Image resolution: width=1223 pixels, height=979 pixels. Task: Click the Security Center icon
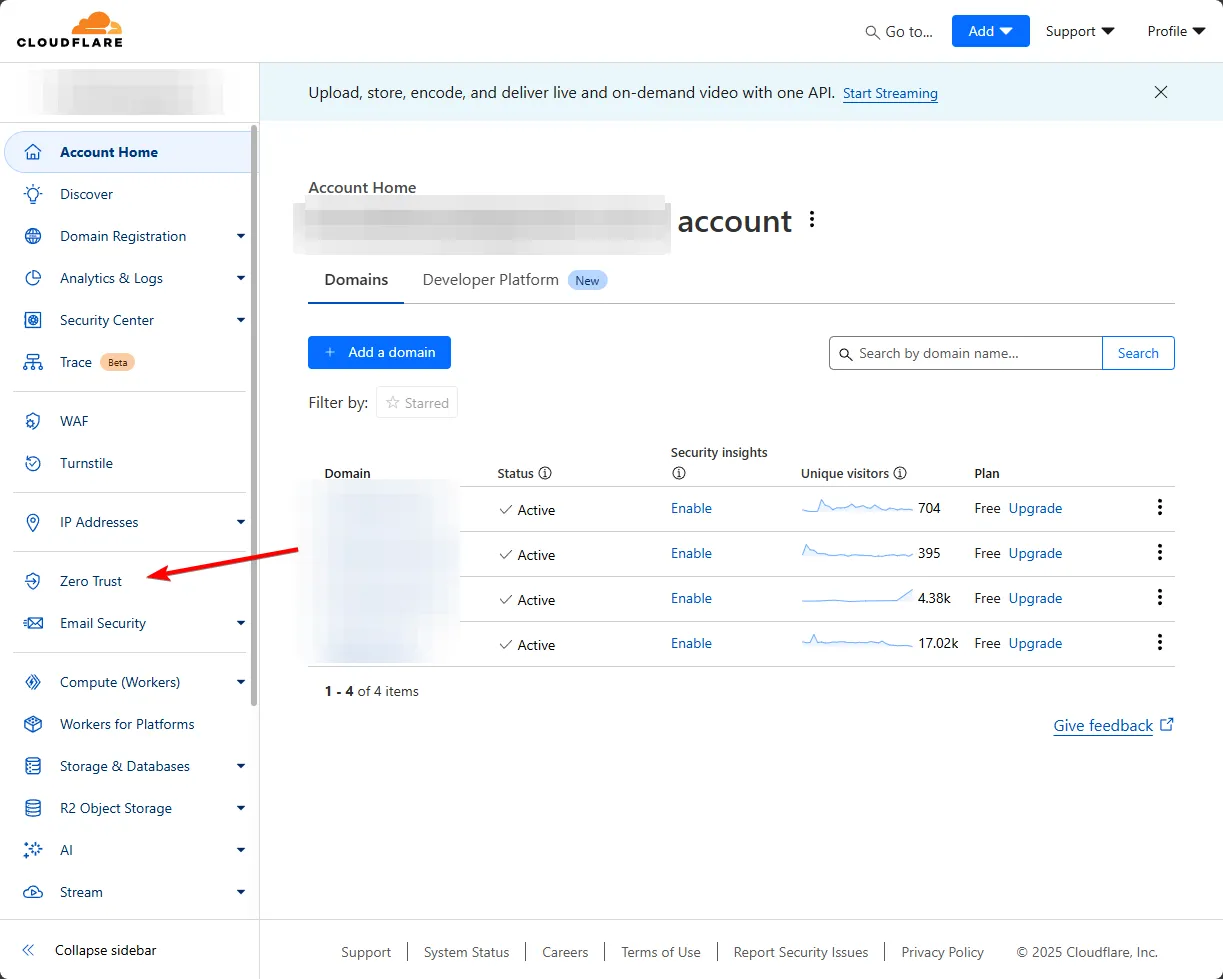pos(33,320)
